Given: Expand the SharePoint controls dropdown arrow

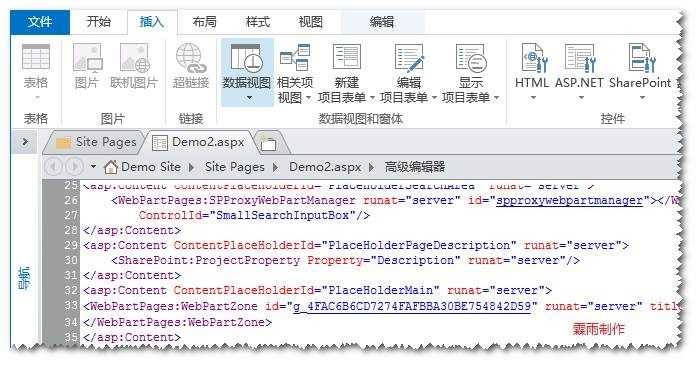Looking at the screenshot, I should pos(642,98).
